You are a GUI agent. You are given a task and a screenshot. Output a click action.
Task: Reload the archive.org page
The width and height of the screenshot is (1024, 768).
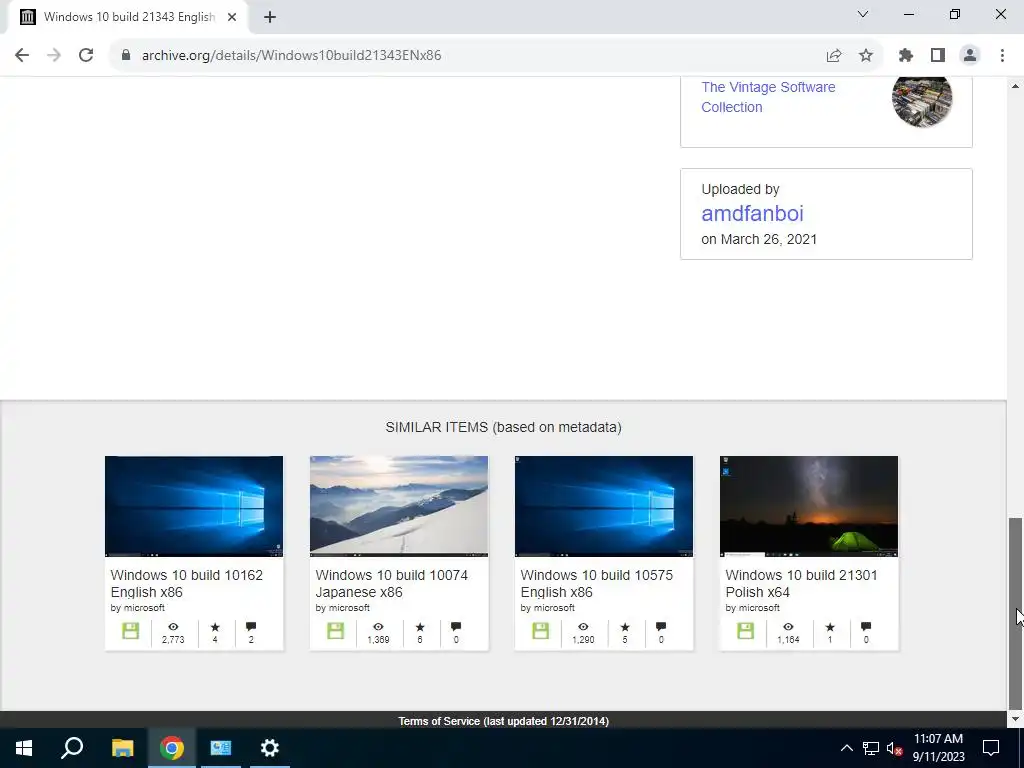pyautogui.click(x=86, y=55)
